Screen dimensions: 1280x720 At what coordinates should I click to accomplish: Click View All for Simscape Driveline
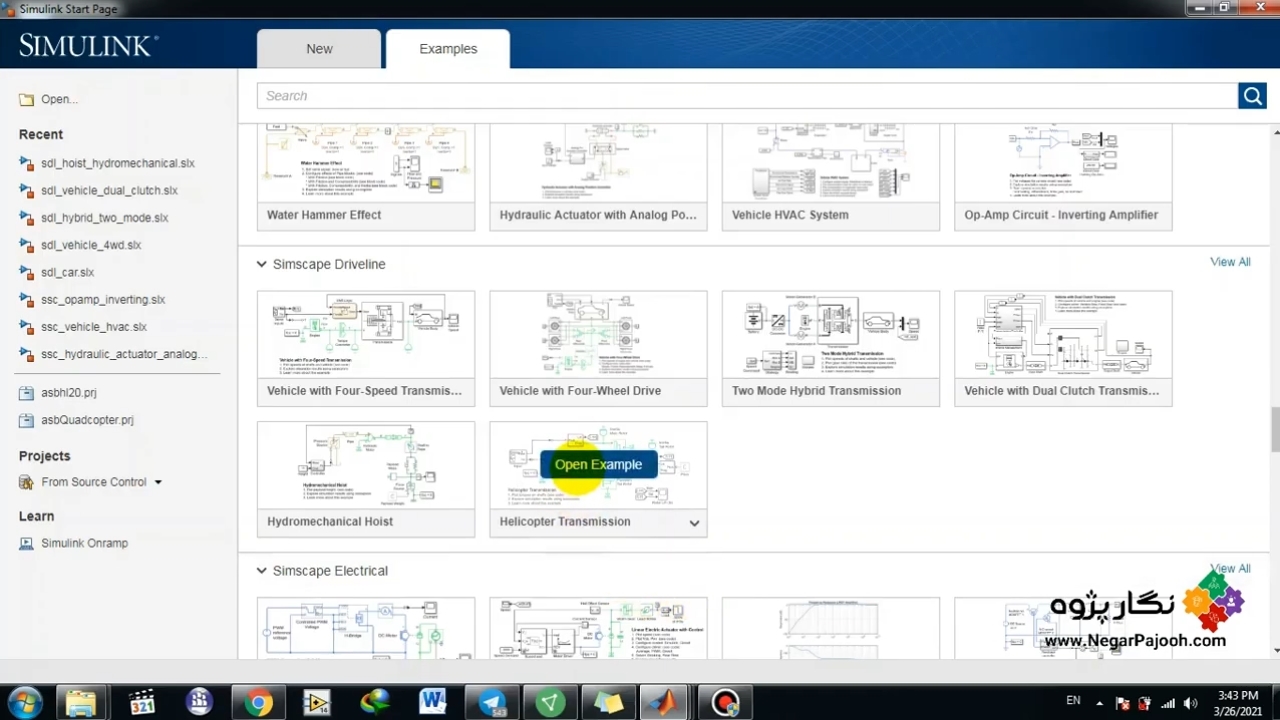click(x=1230, y=262)
